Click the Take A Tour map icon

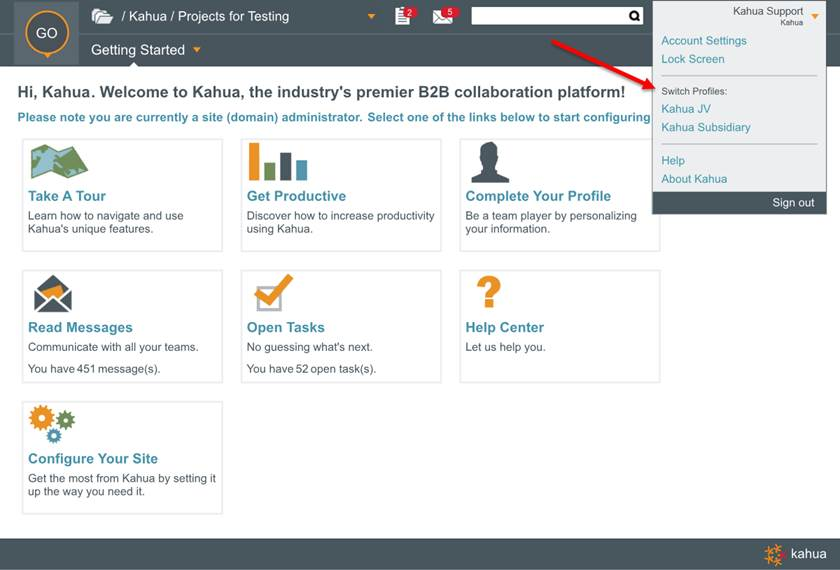(x=58, y=162)
